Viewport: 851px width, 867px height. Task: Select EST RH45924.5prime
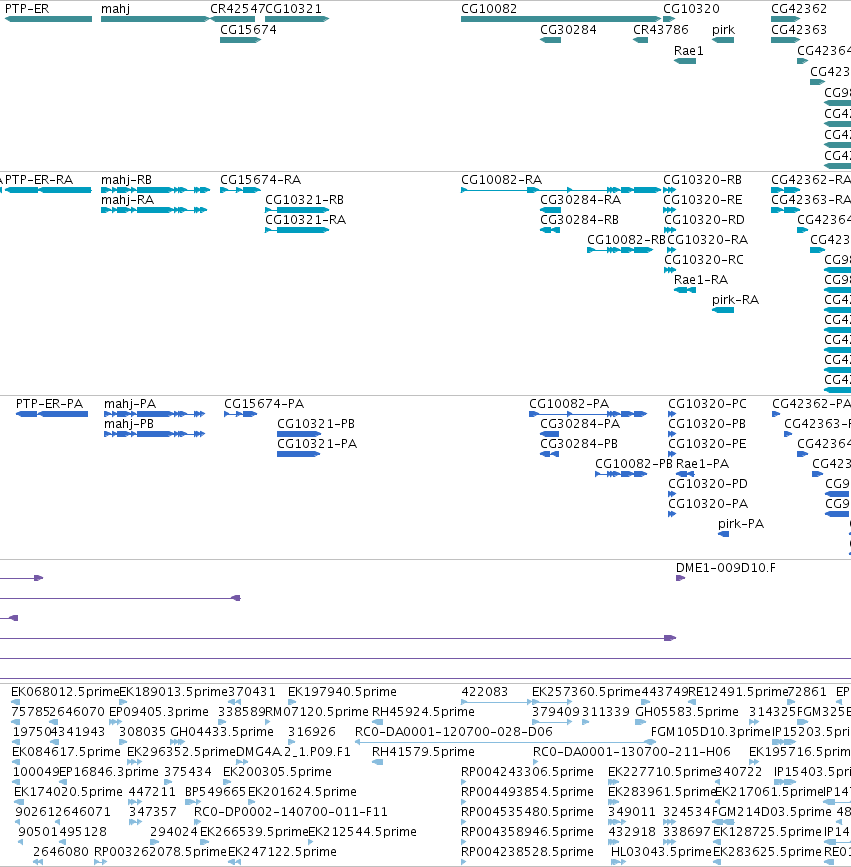coord(424,712)
